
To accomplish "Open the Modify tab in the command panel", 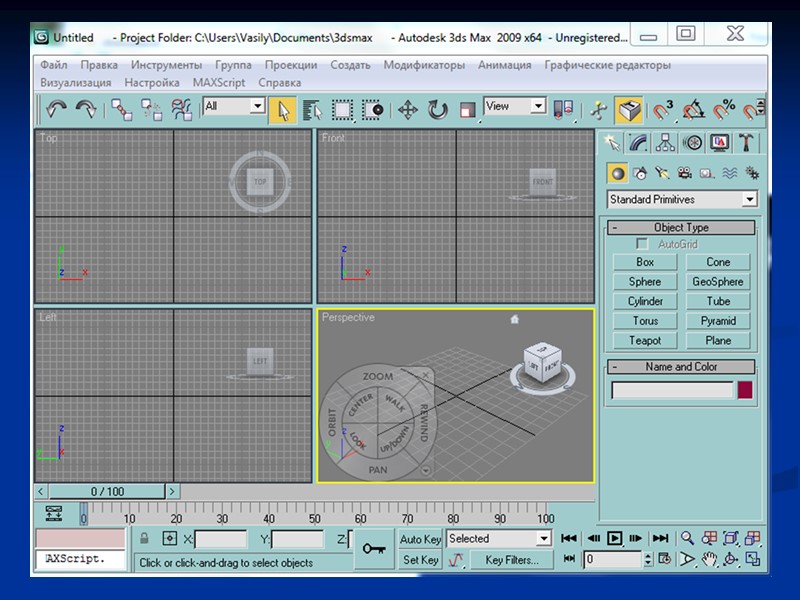I will coord(638,143).
